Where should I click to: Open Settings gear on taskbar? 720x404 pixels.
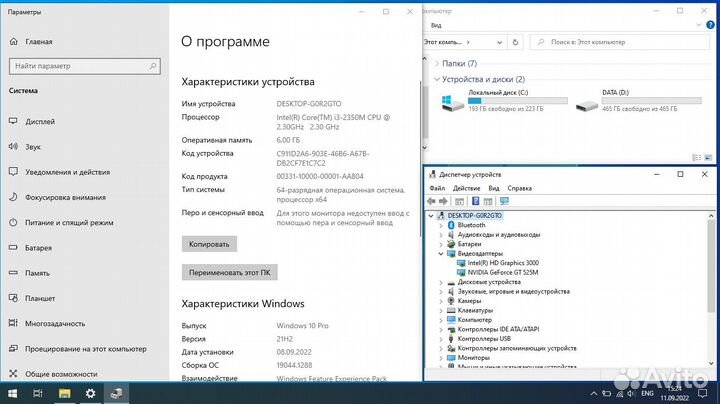coord(90,393)
